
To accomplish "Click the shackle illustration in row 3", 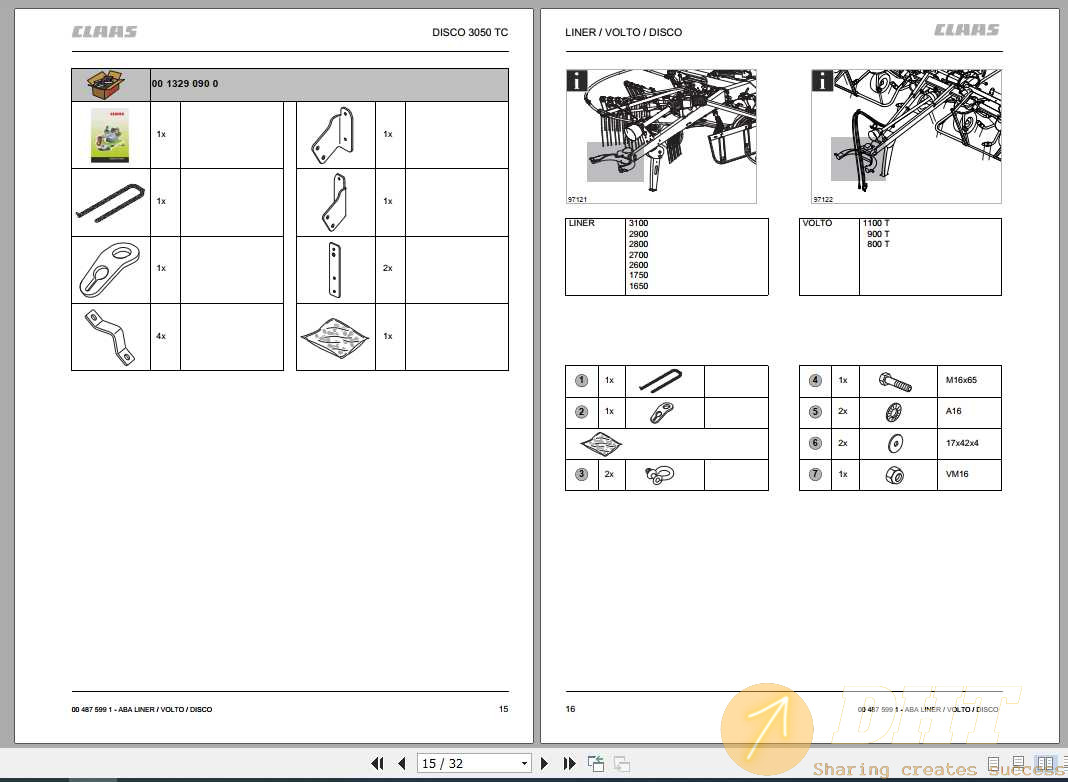I will [659, 474].
